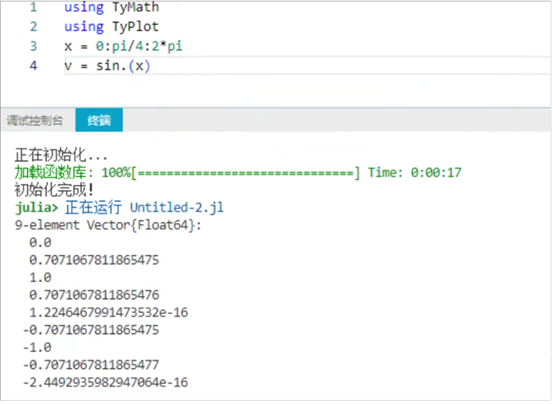Click output value -2.4492935982947064e-16
This screenshot has width=553, height=404.
click(x=105, y=382)
